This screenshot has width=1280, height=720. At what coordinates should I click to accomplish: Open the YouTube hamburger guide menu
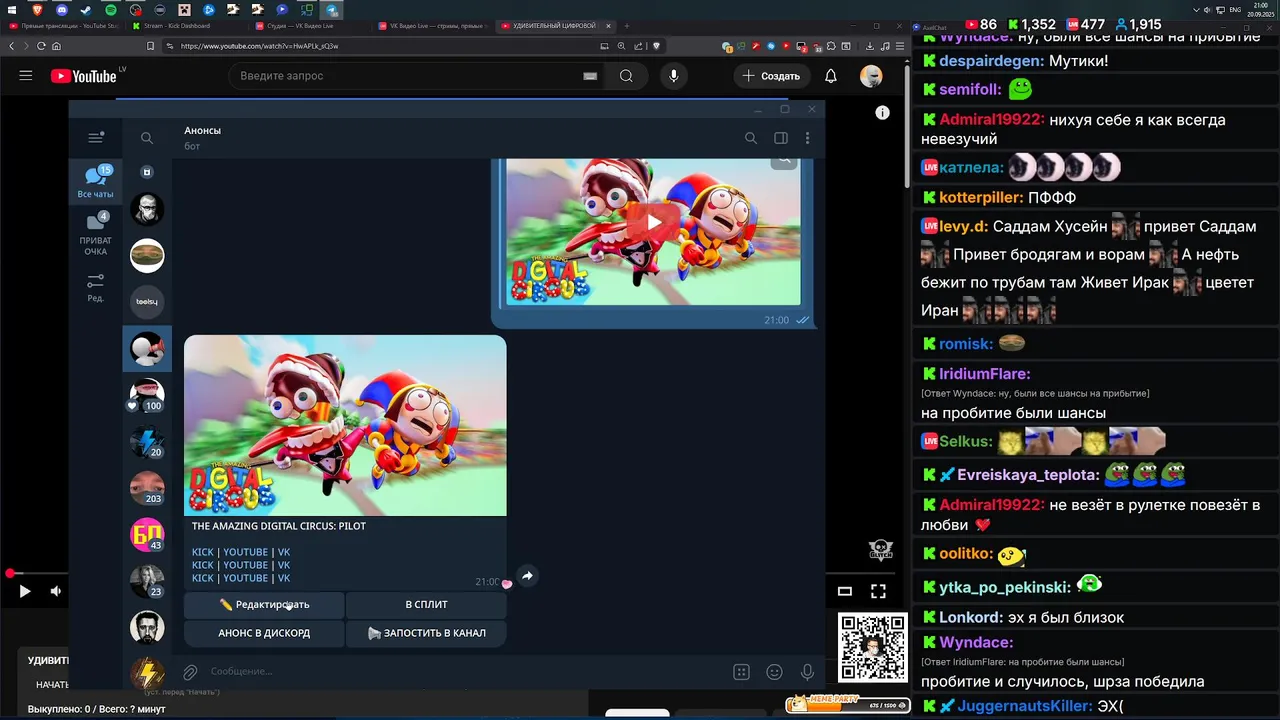(x=26, y=76)
